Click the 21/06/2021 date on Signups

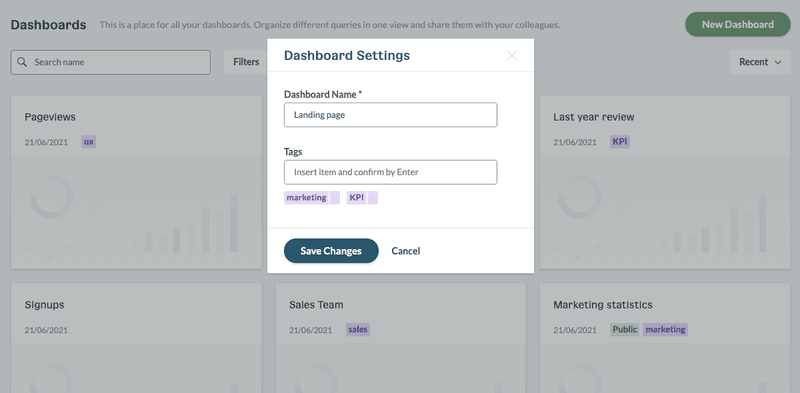[46, 330]
